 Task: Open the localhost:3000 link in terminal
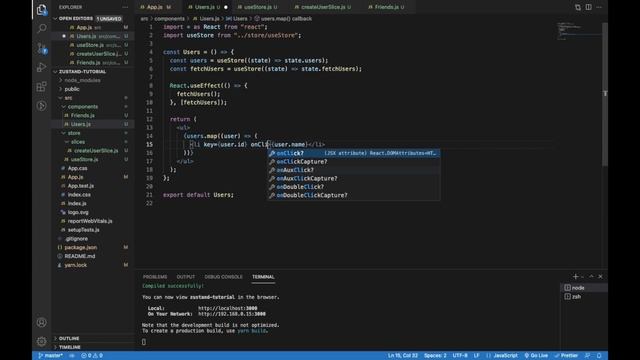coord(228,309)
